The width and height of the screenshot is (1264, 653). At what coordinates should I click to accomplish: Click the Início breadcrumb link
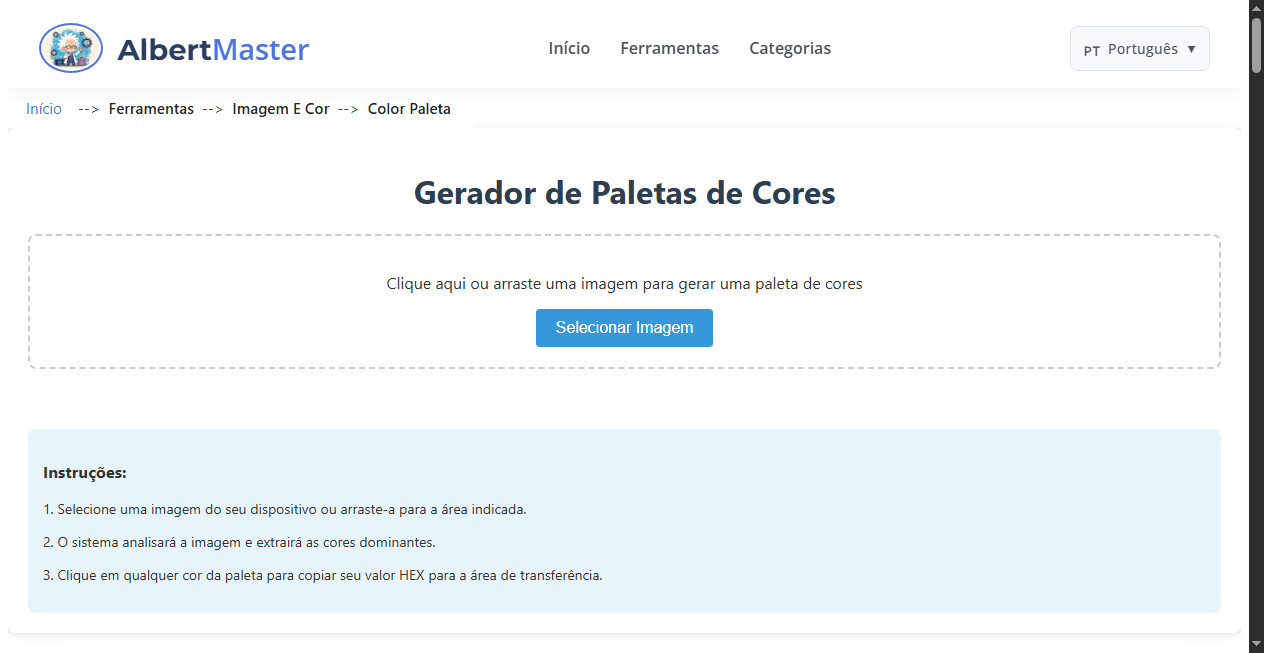pos(44,108)
